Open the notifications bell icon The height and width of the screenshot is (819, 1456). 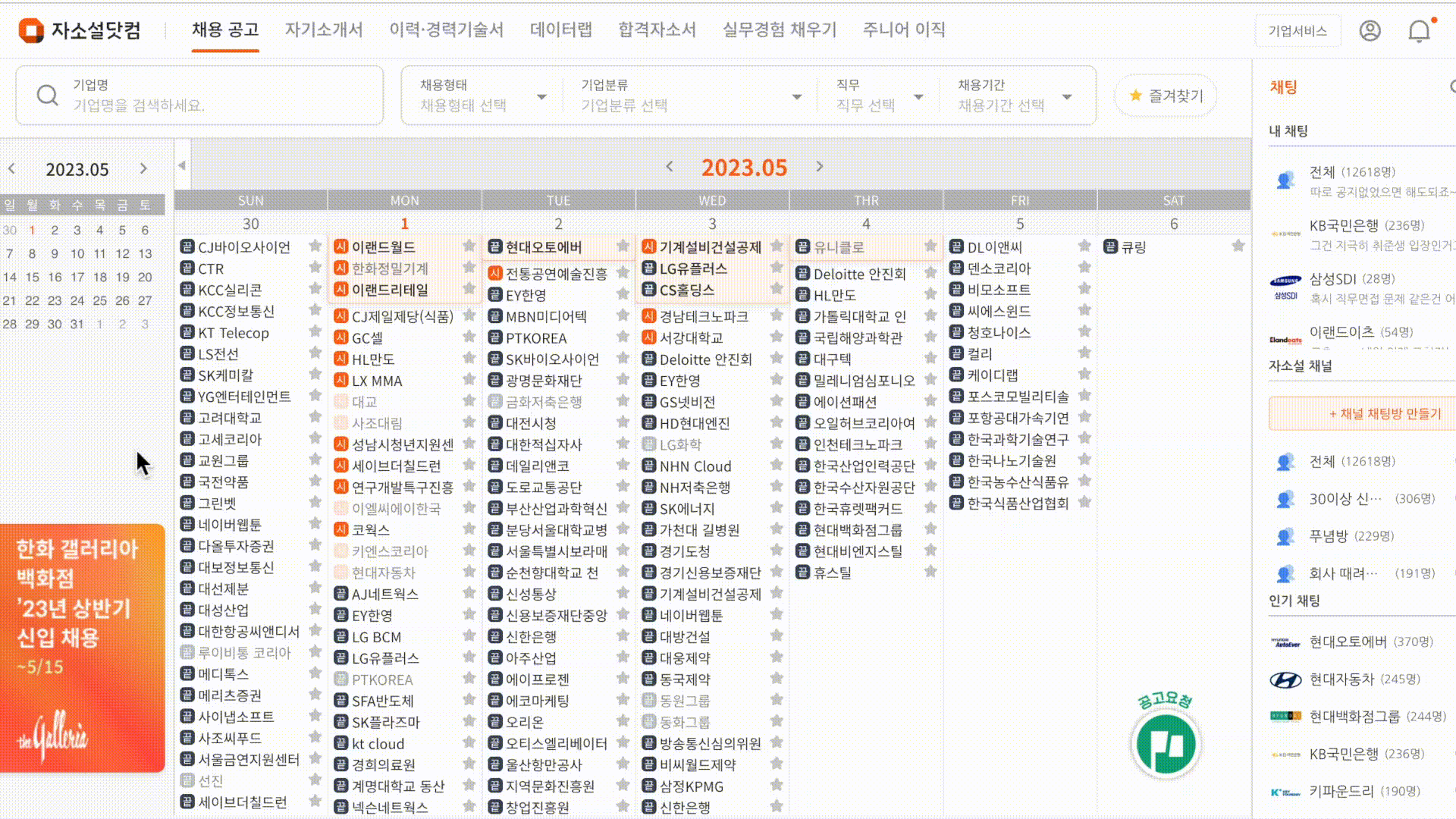pos(1419,30)
